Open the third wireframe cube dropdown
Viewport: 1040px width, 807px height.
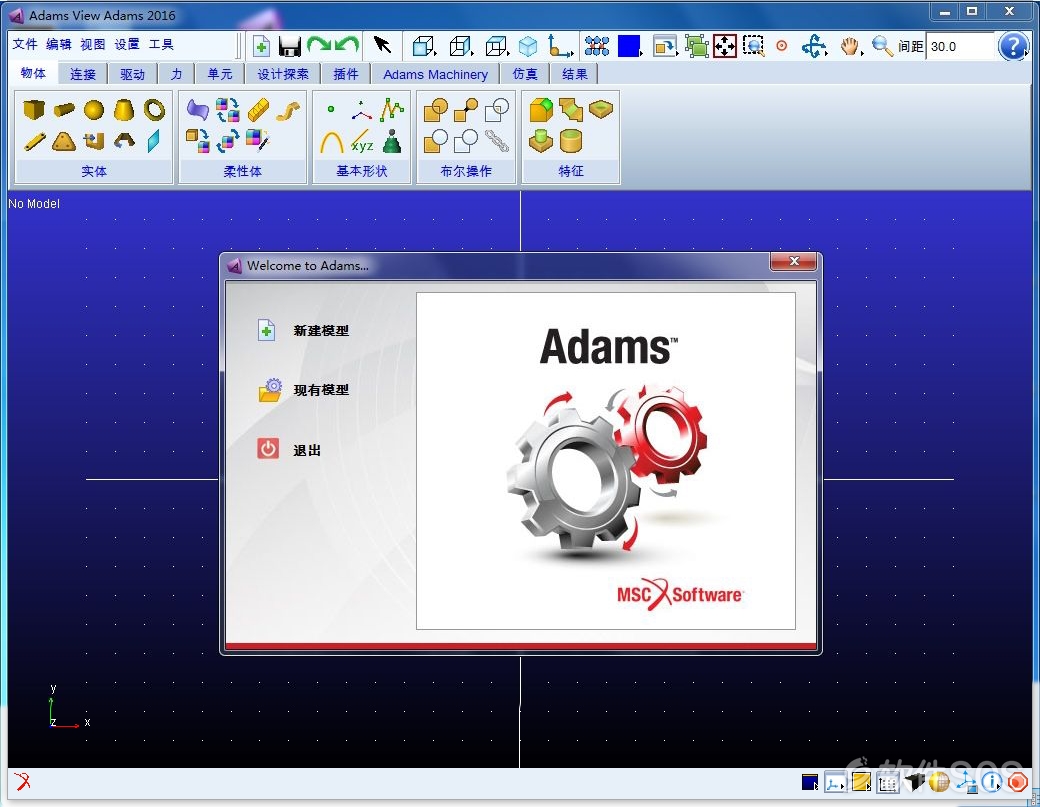click(x=497, y=46)
